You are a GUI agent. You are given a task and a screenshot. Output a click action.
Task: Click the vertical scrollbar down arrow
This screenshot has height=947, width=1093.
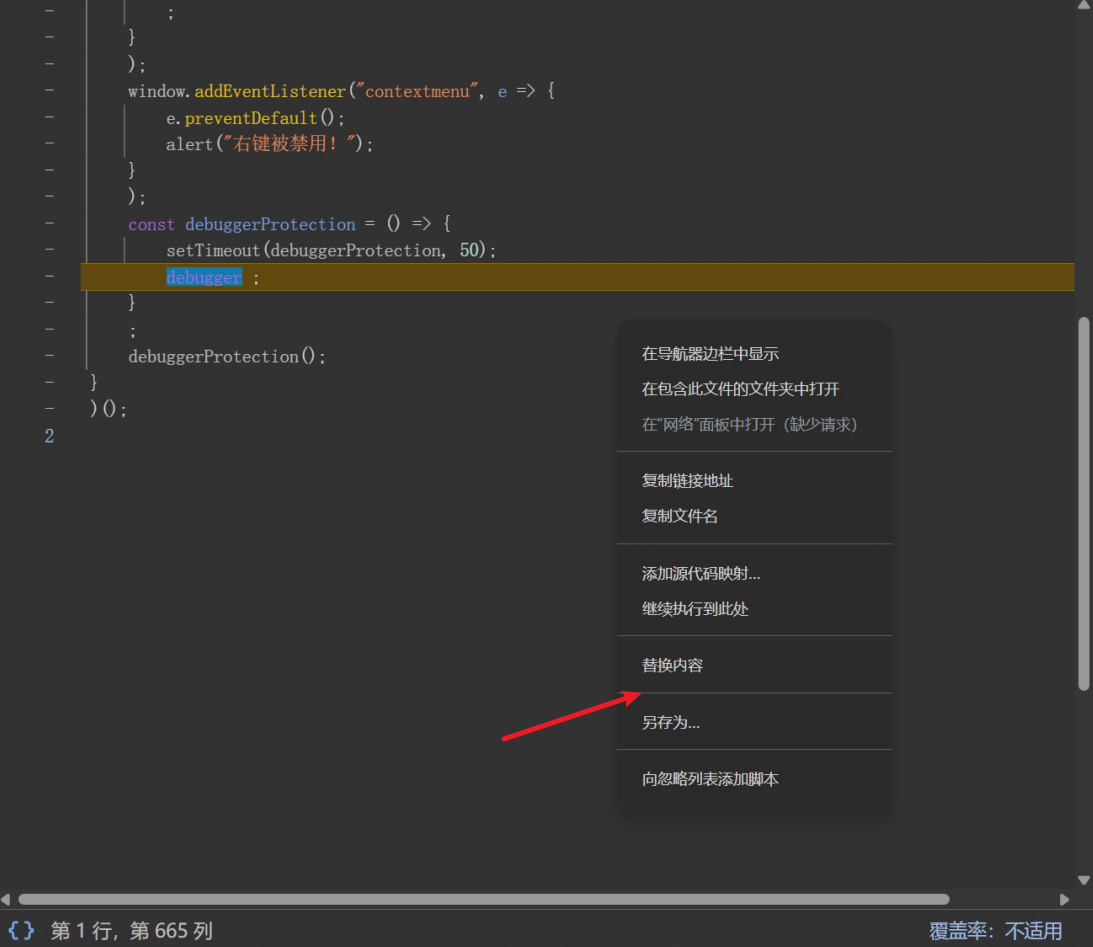tap(1083, 880)
